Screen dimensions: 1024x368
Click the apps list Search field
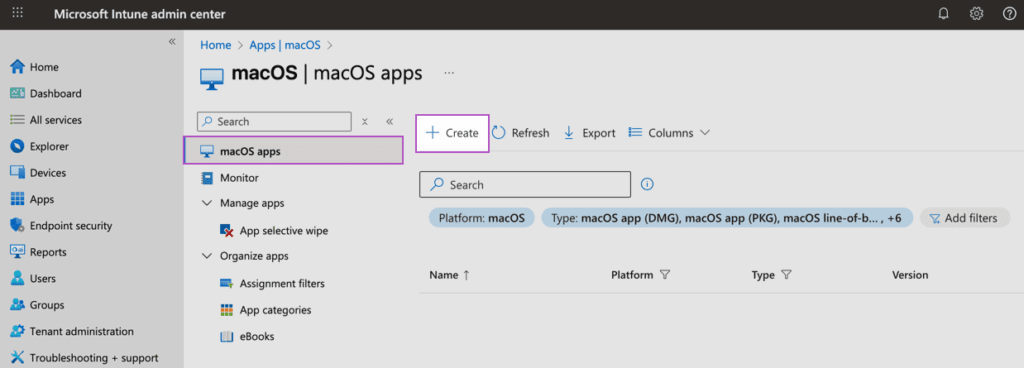pos(525,185)
